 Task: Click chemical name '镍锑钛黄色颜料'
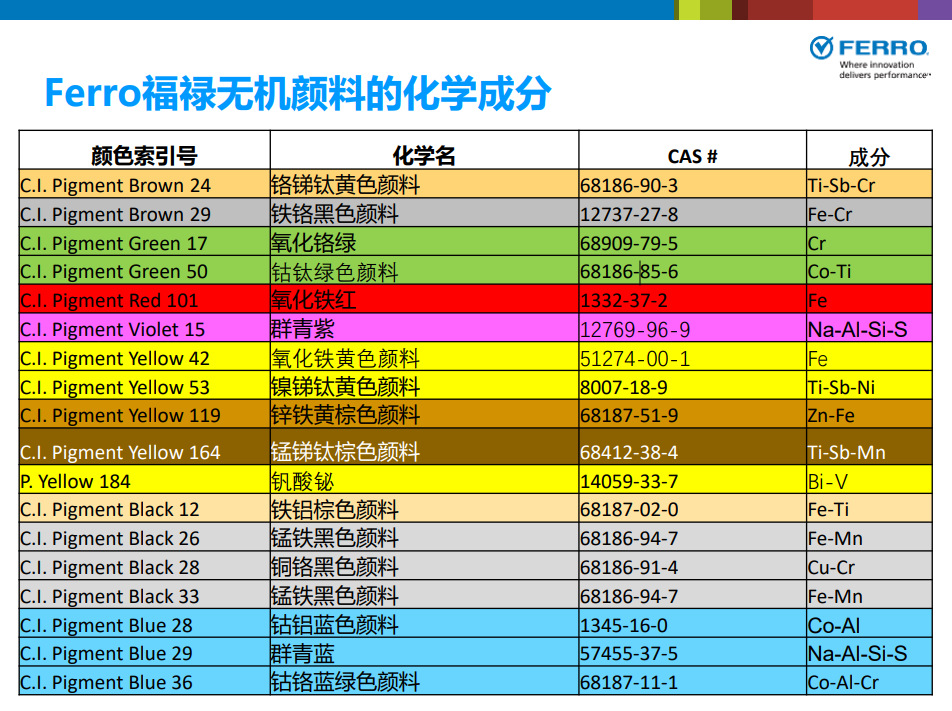[x=345, y=387]
